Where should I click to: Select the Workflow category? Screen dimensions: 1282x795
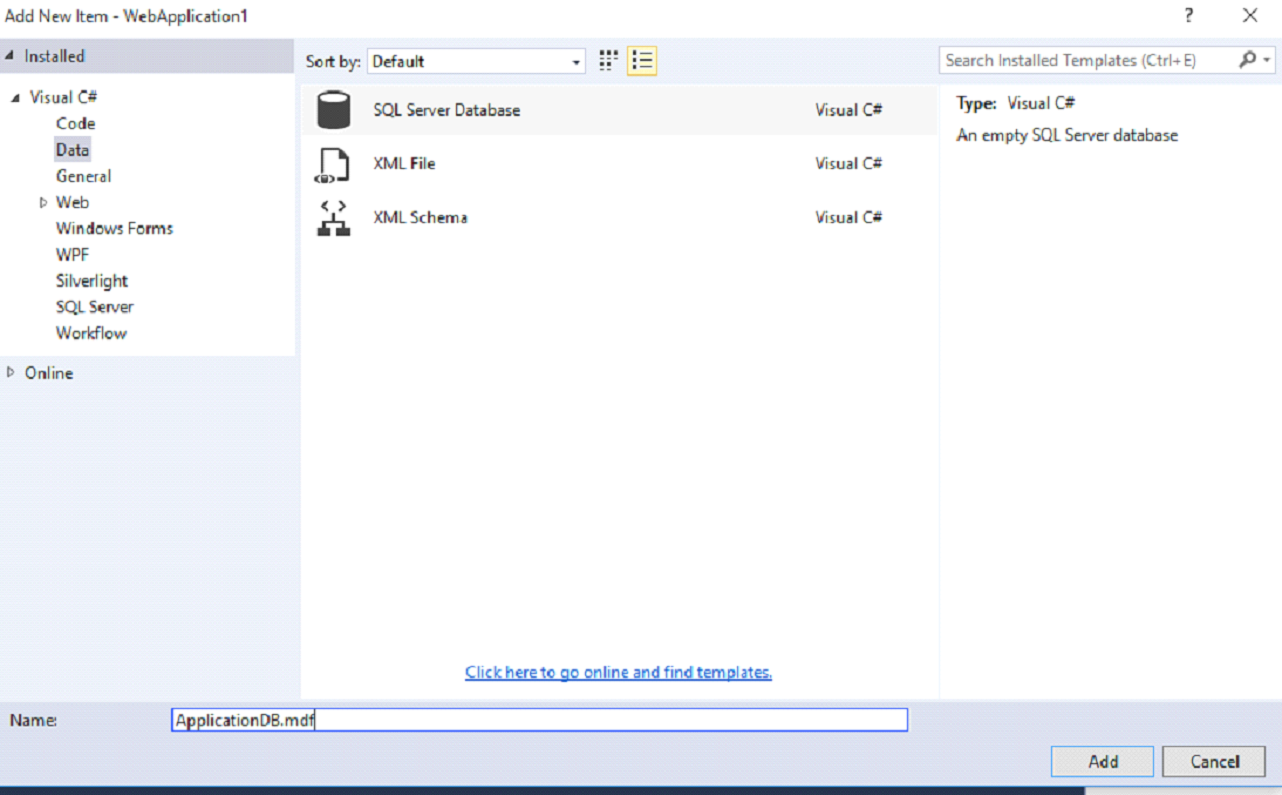coord(91,332)
